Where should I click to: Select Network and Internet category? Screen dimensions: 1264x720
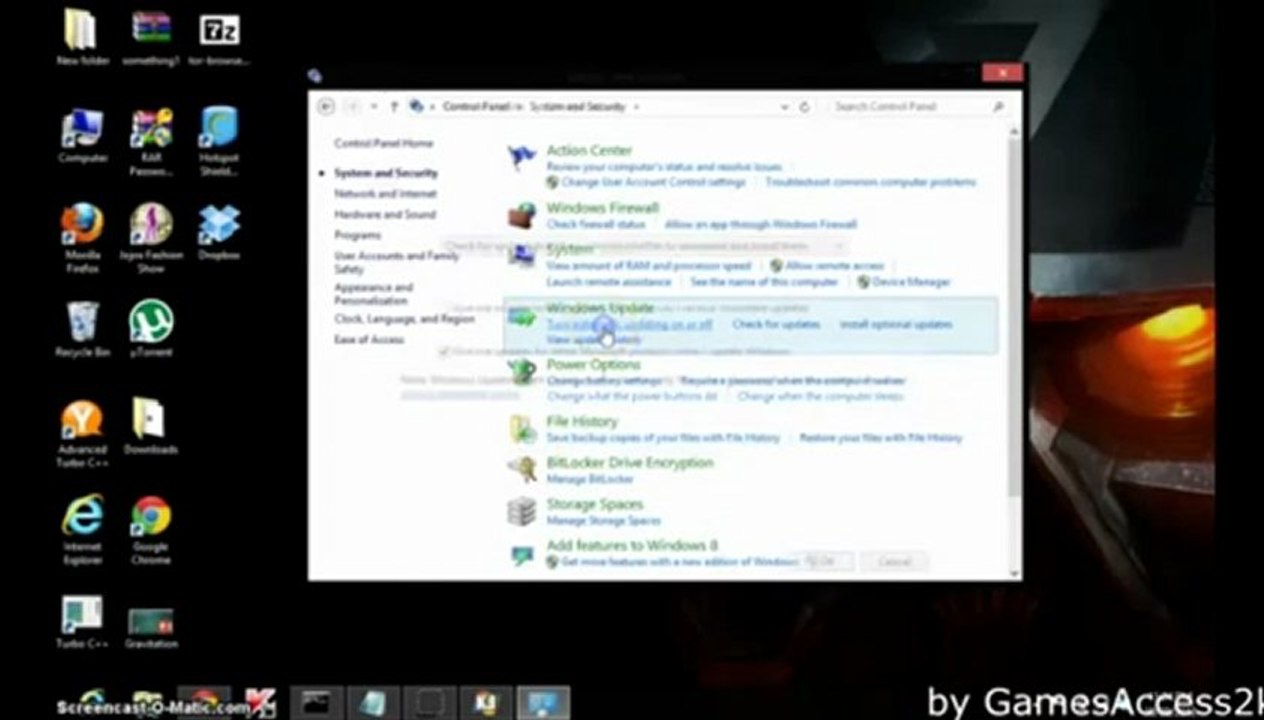point(385,193)
